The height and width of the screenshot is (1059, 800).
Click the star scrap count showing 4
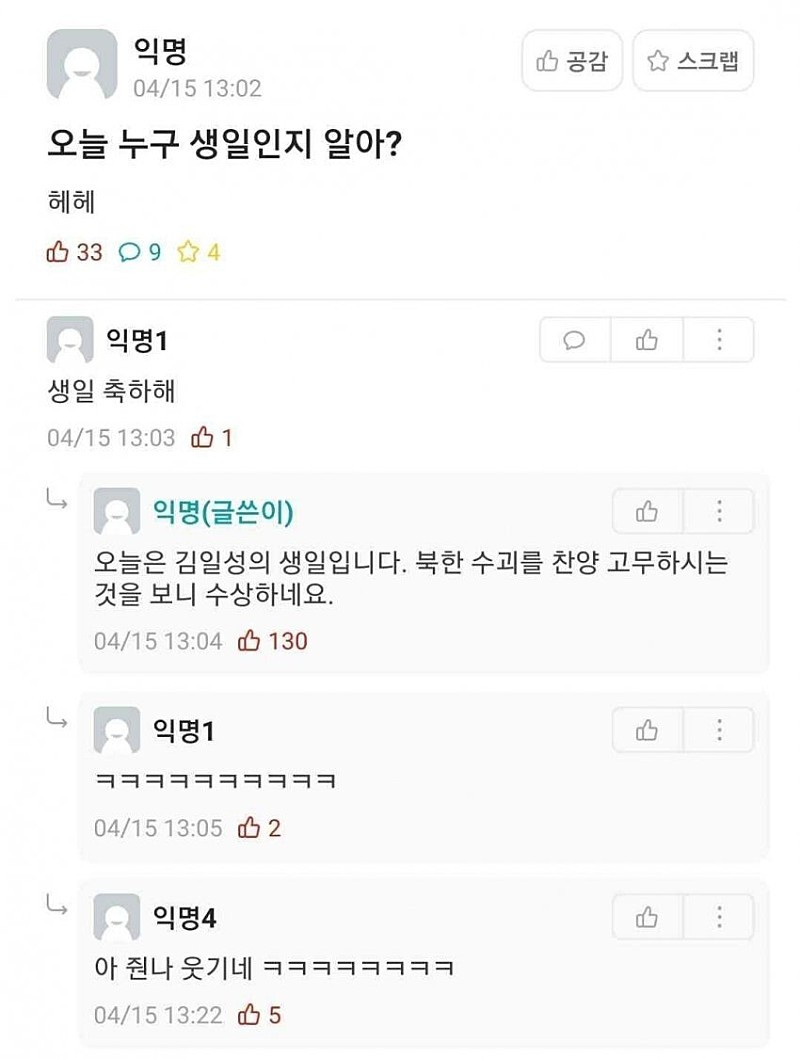click(198, 252)
